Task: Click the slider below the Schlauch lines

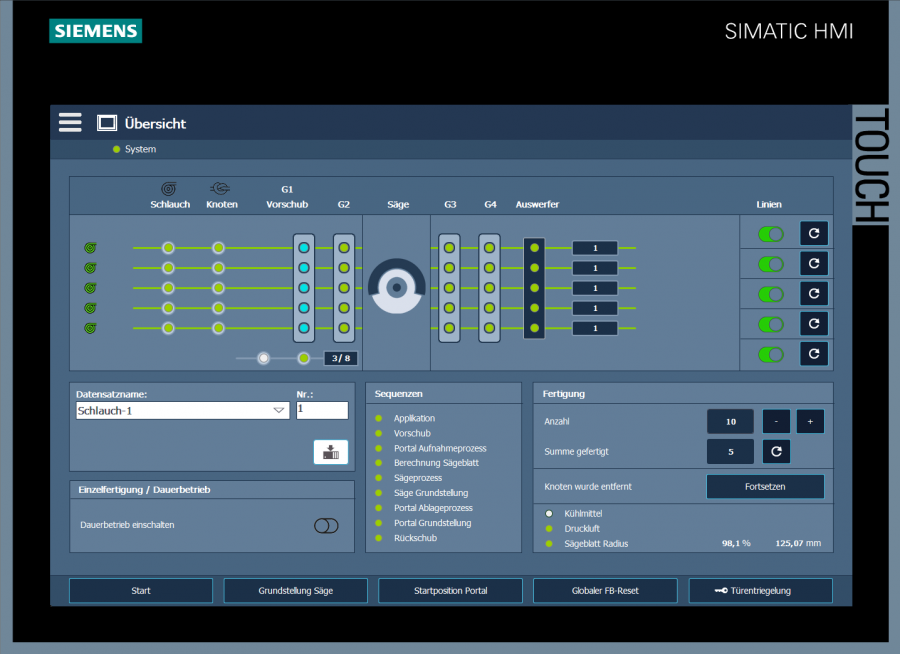Action: tap(263, 358)
